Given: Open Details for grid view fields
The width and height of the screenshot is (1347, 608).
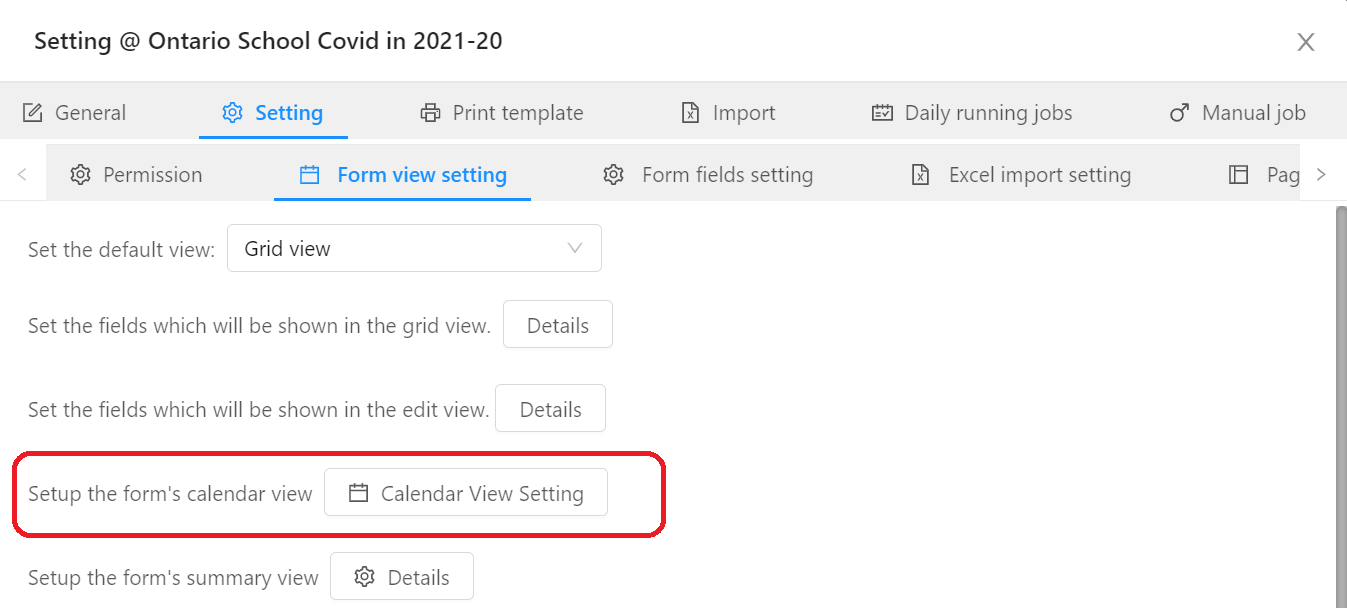Looking at the screenshot, I should pyautogui.click(x=558, y=325).
